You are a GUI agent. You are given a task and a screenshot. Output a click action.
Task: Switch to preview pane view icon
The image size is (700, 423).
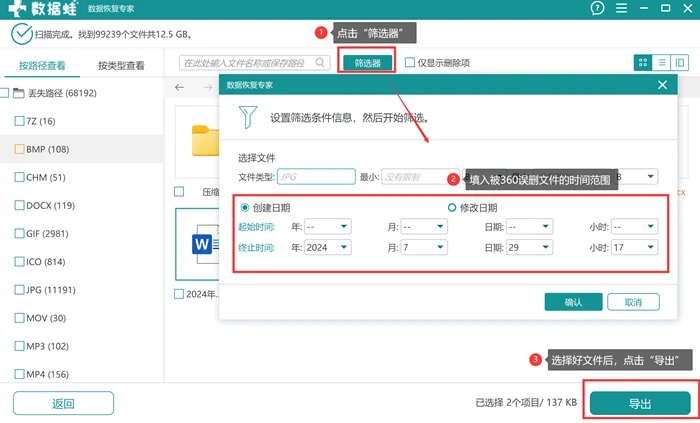tap(679, 62)
